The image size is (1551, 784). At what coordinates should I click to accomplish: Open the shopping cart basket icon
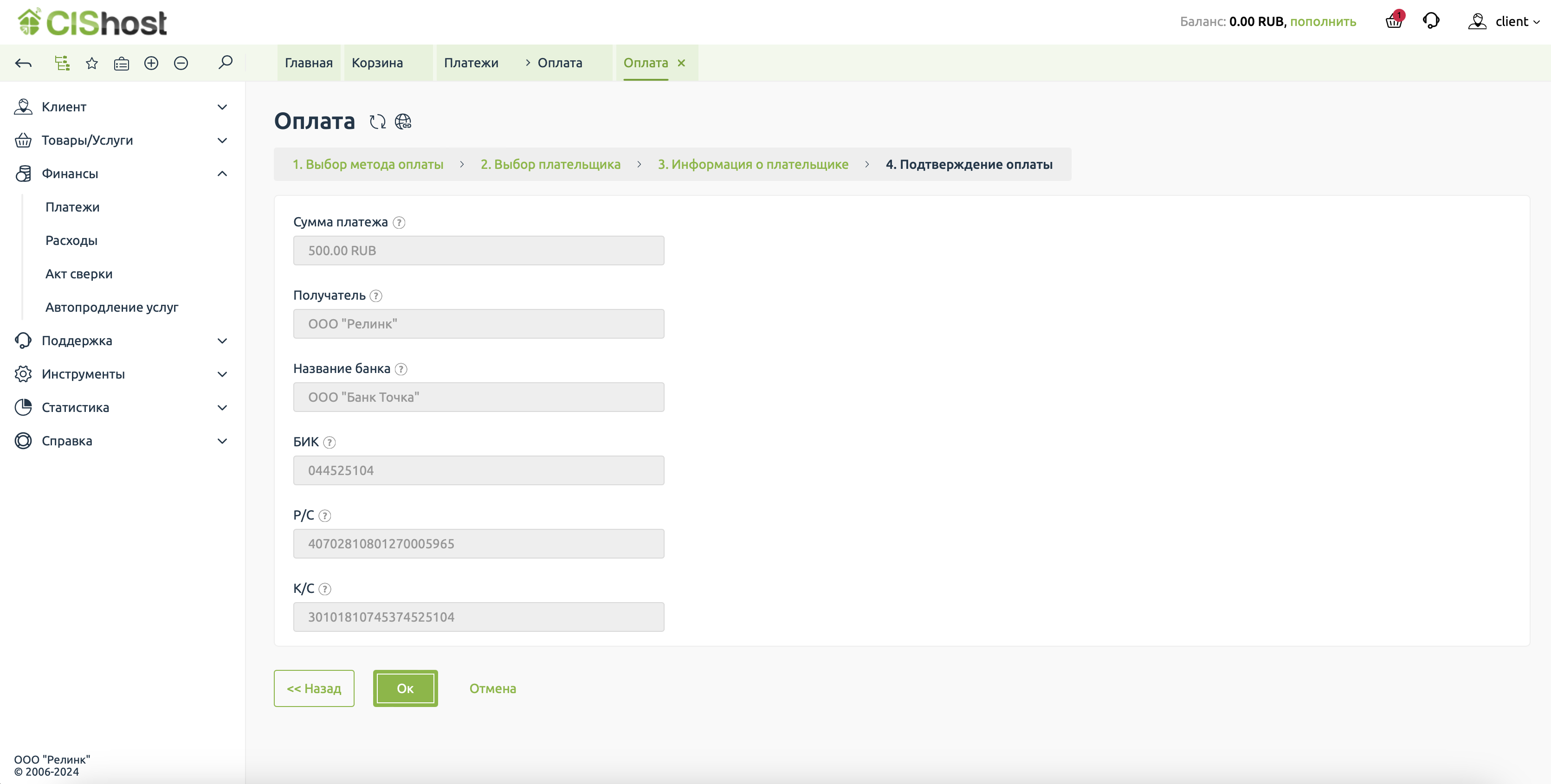tap(1393, 21)
